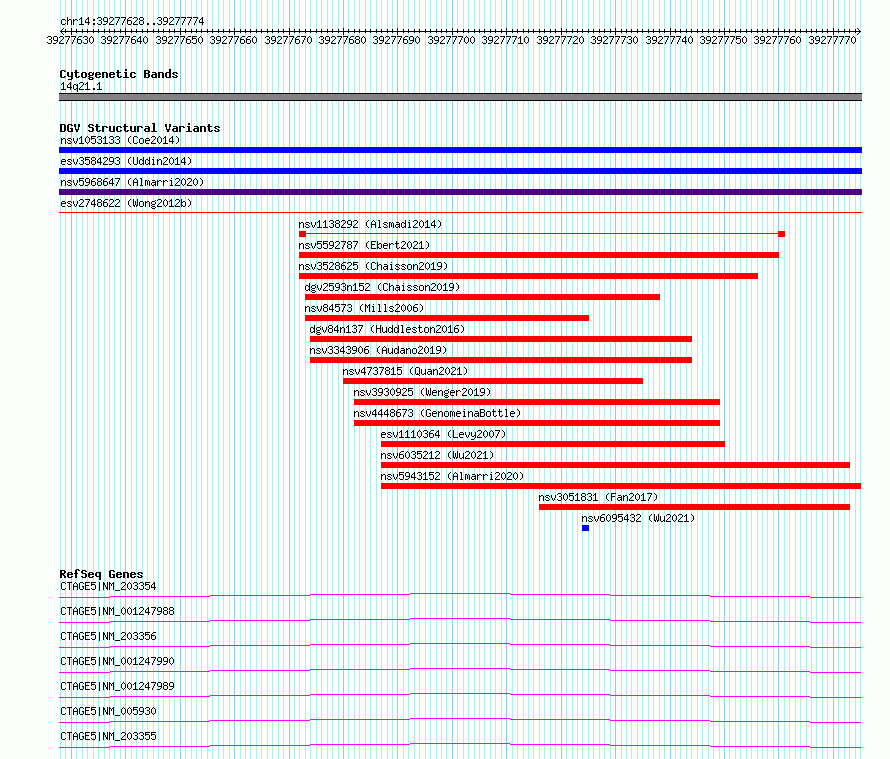
Task: Open the esv3584293 (Uddin2014) variant label
Action: coord(126,161)
